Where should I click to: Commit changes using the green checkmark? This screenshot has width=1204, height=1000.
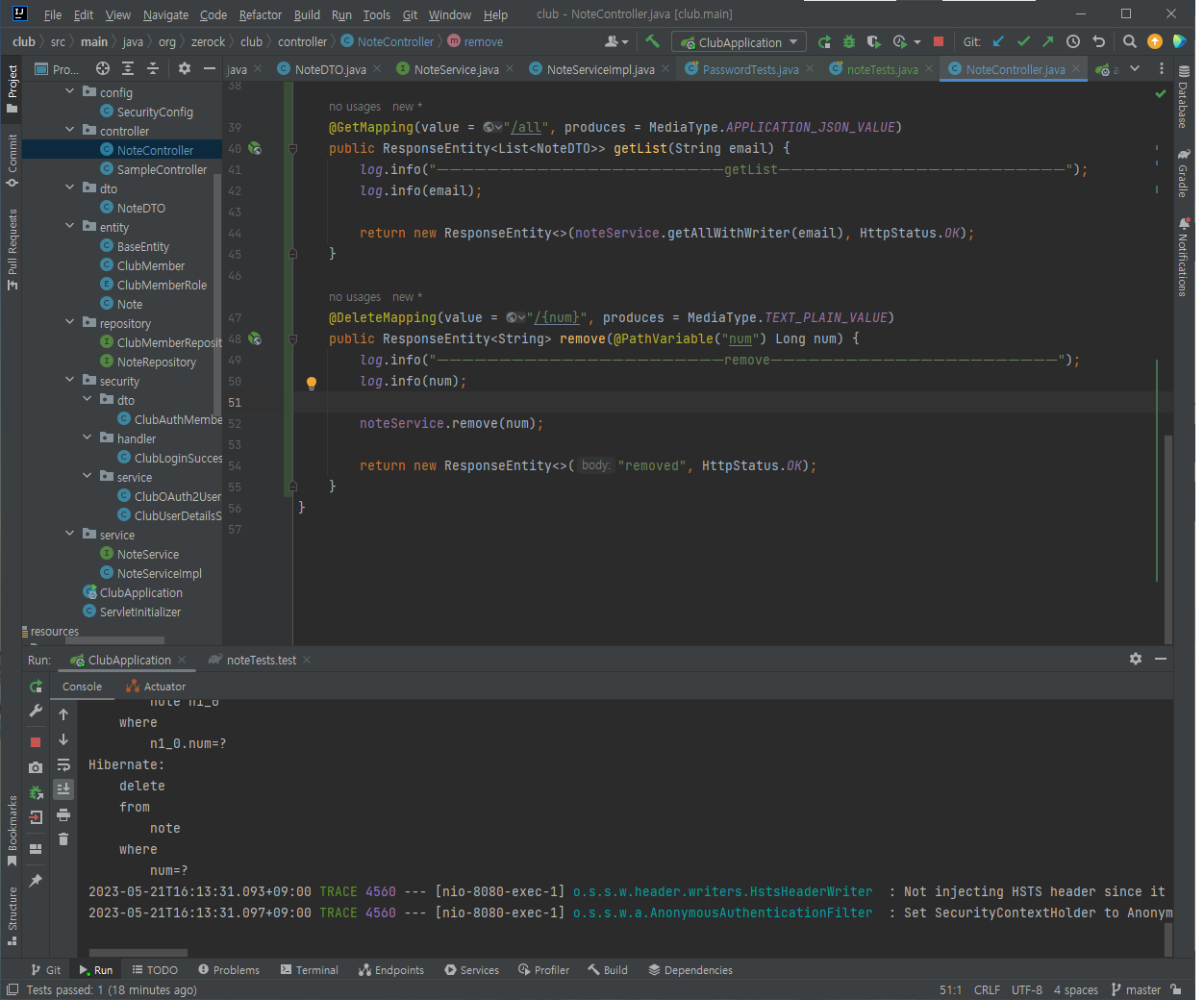(1023, 41)
